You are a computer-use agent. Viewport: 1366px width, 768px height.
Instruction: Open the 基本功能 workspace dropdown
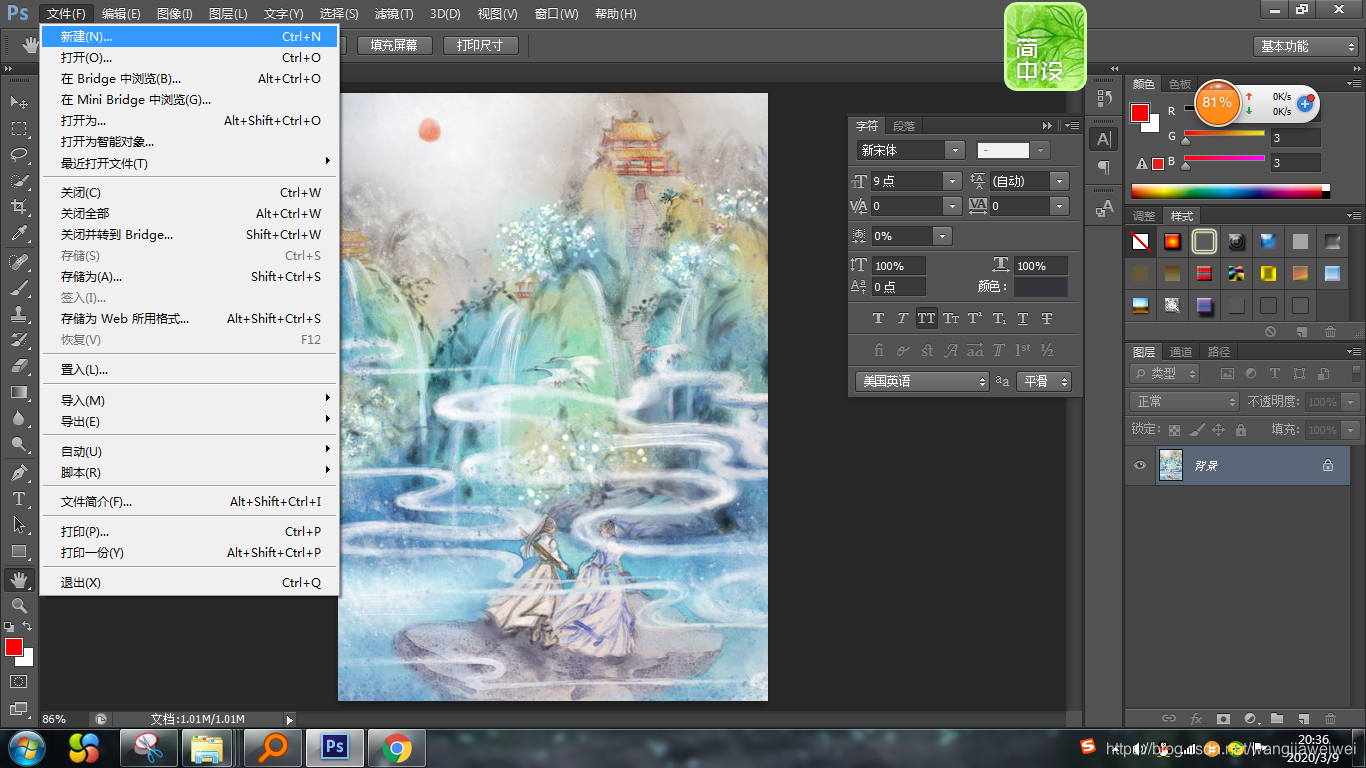1304,46
